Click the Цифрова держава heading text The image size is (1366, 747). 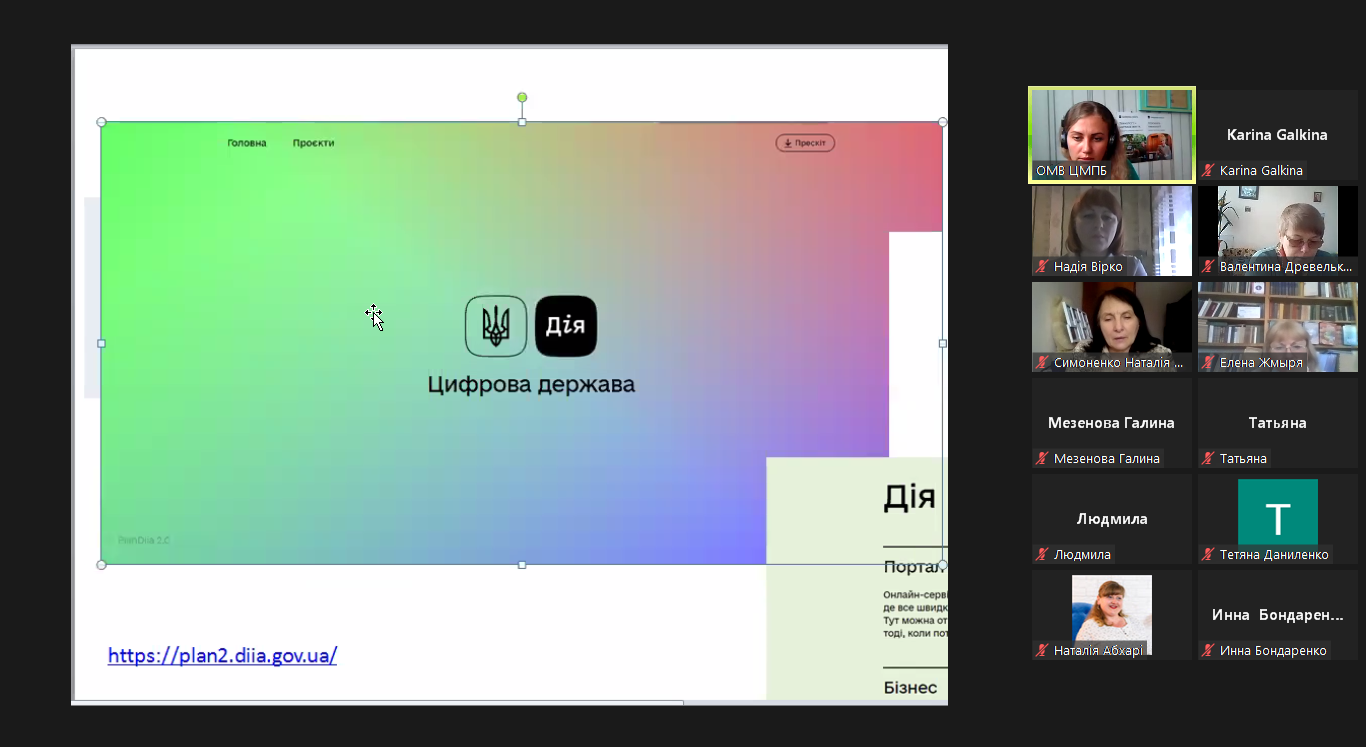(x=531, y=385)
